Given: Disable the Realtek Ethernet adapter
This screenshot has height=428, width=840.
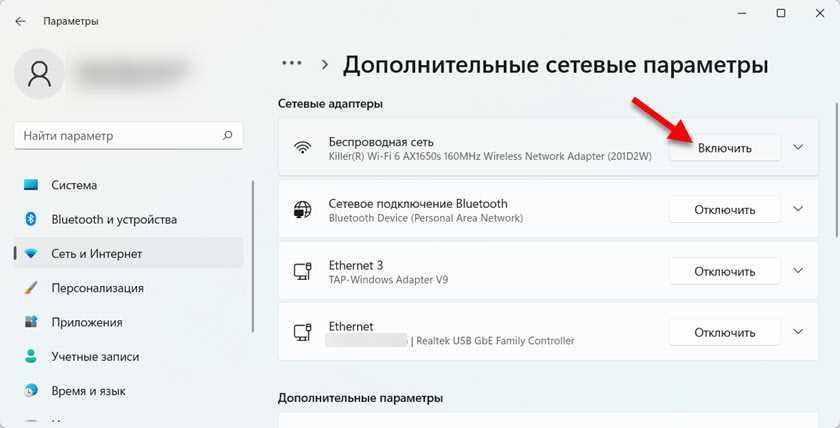Looking at the screenshot, I should pos(724,333).
